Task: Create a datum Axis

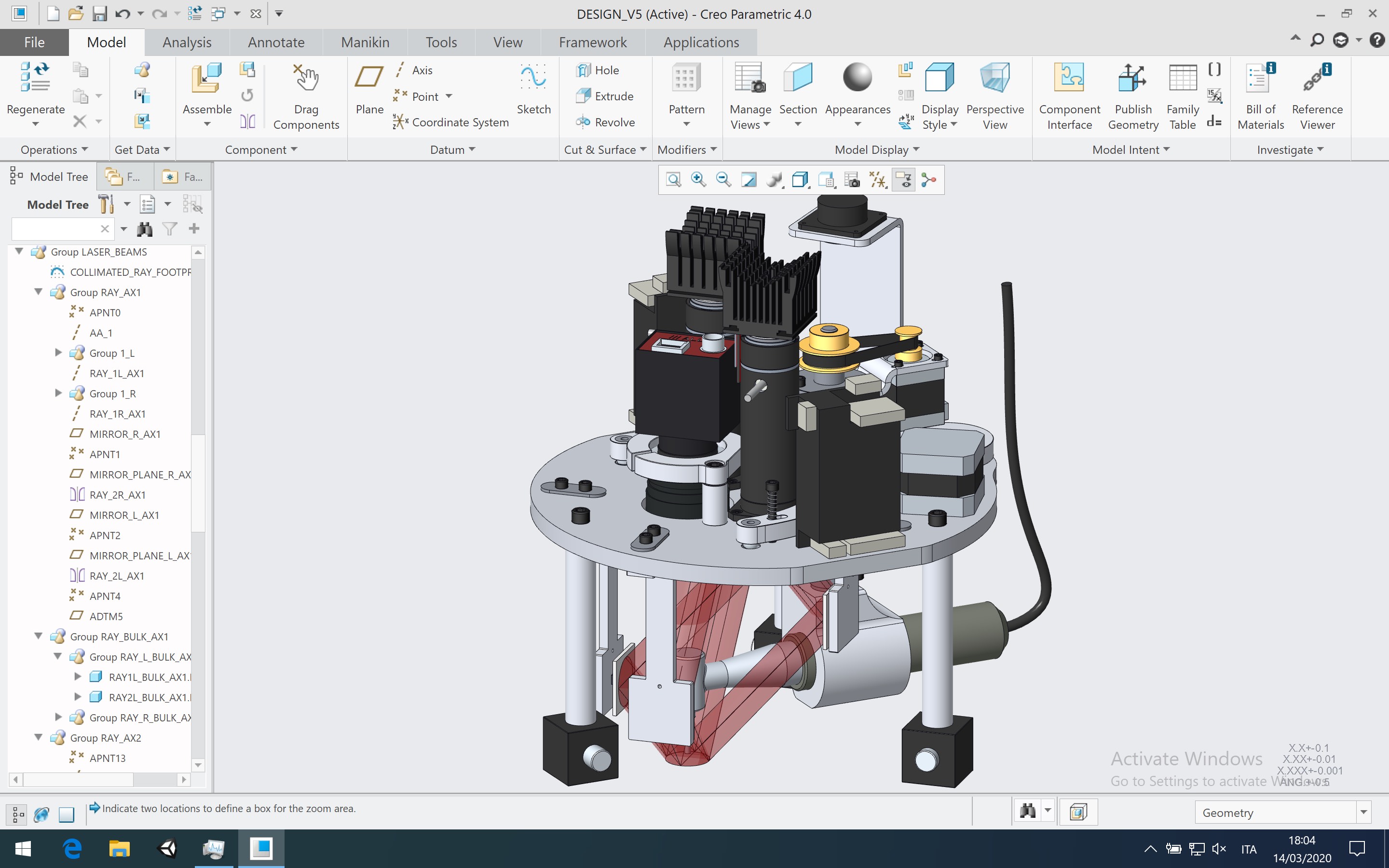Action: tap(414, 70)
